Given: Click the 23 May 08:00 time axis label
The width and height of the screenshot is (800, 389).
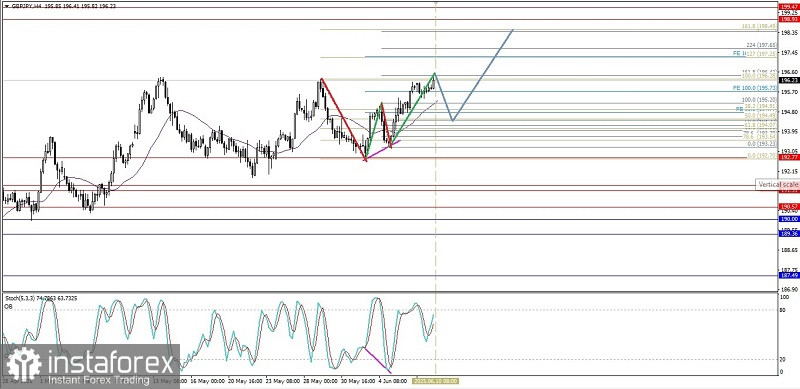Looking at the screenshot, I should pos(282,381).
